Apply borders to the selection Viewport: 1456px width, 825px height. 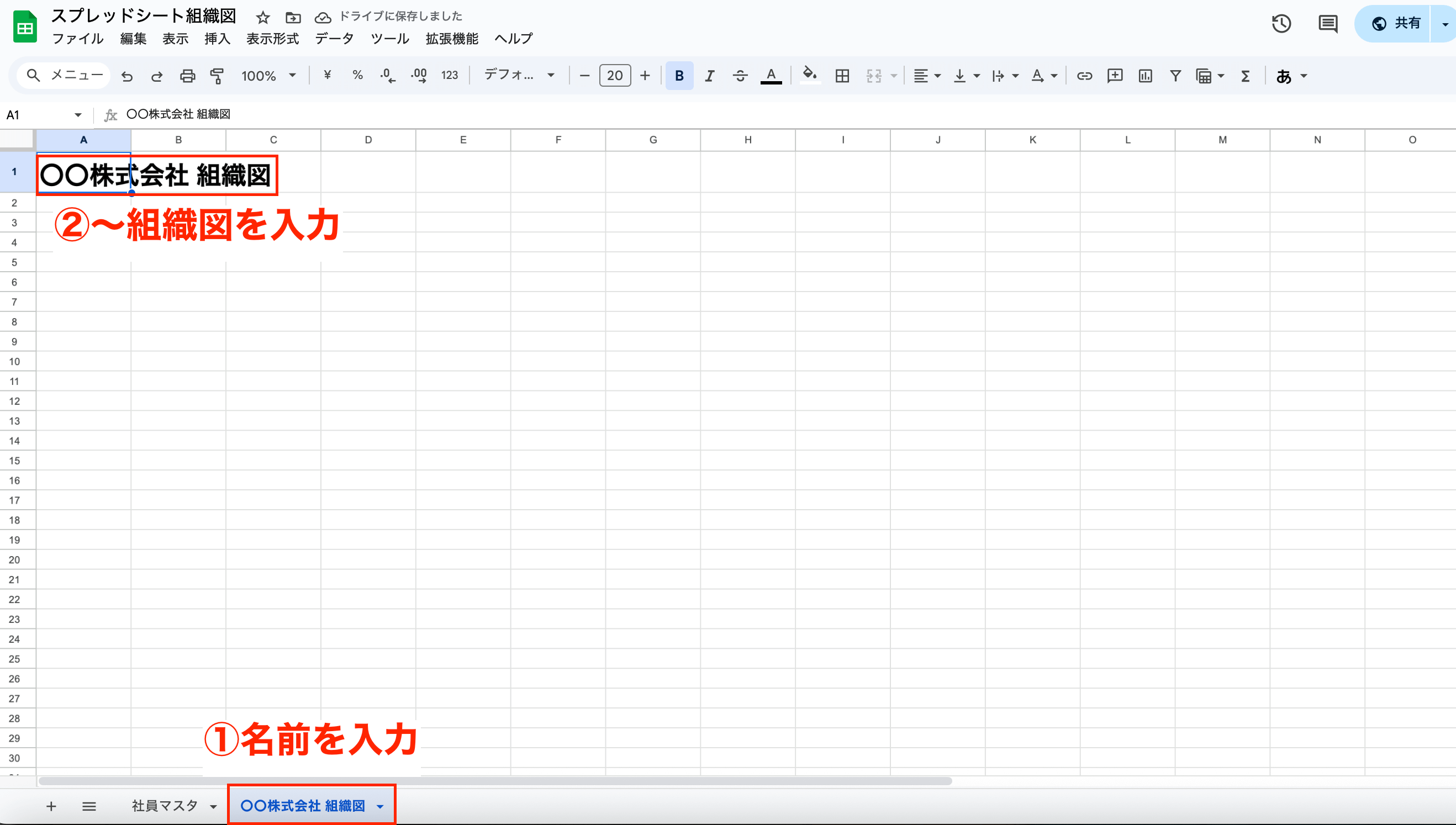[843, 75]
